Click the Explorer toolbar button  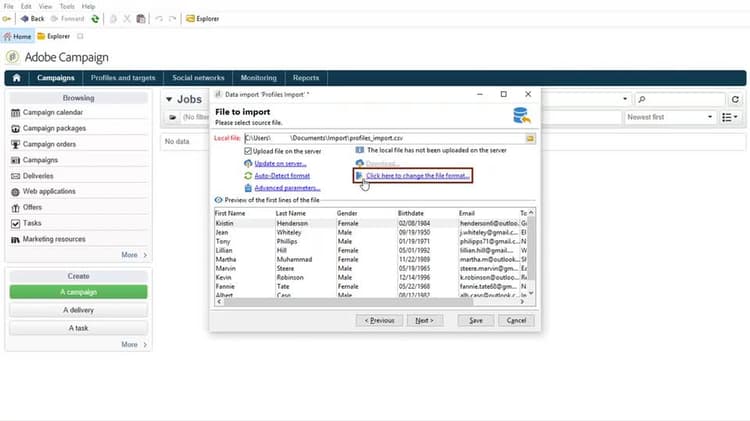coord(202,19)
